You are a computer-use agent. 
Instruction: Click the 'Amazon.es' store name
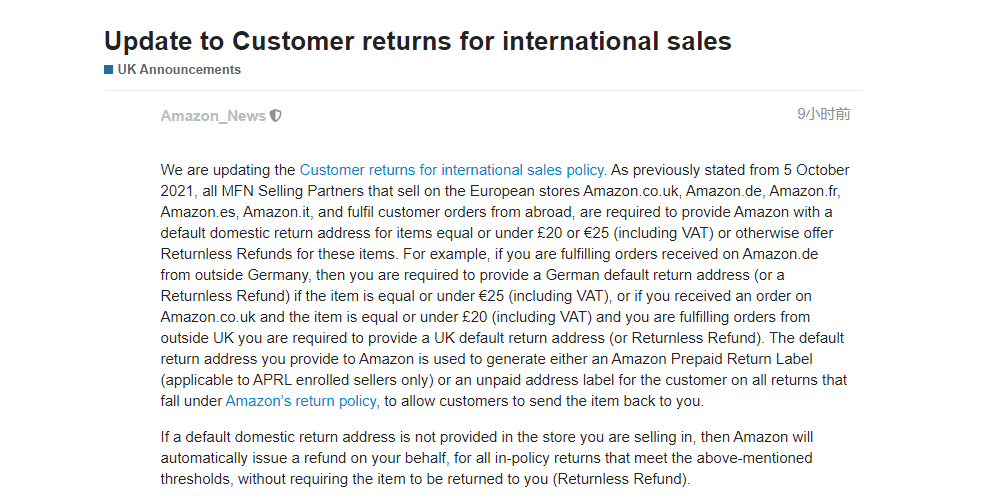[x=194, y=212]
